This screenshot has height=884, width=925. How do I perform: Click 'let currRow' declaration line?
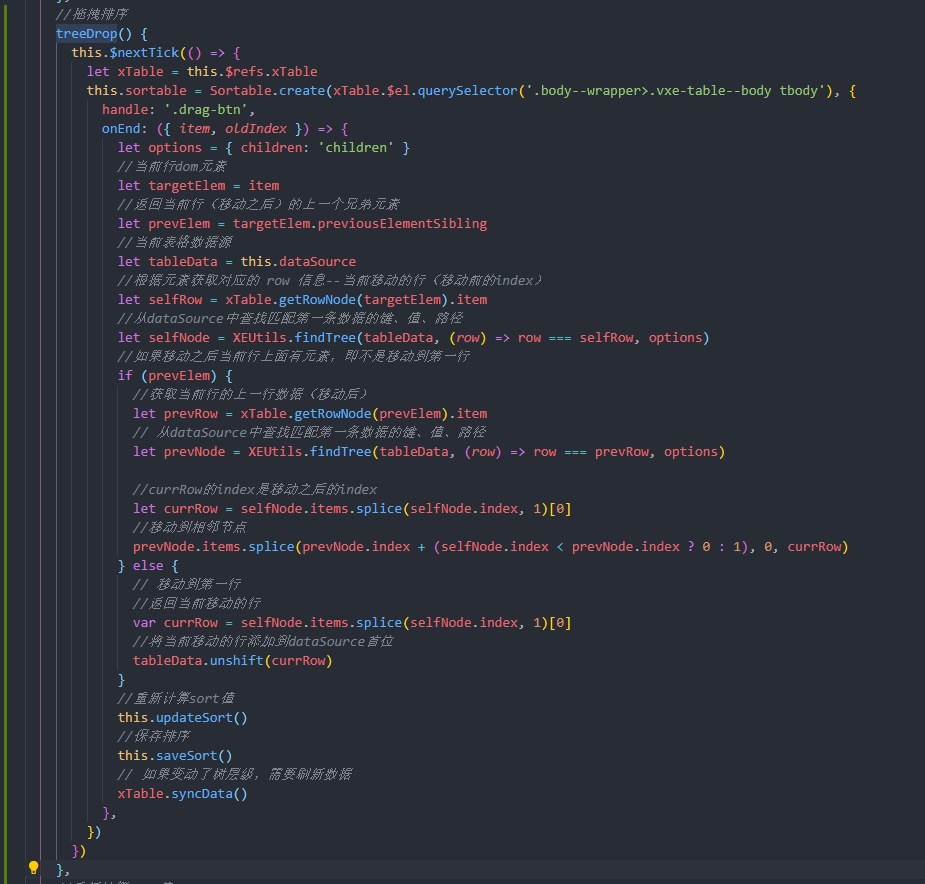point(352,508)
